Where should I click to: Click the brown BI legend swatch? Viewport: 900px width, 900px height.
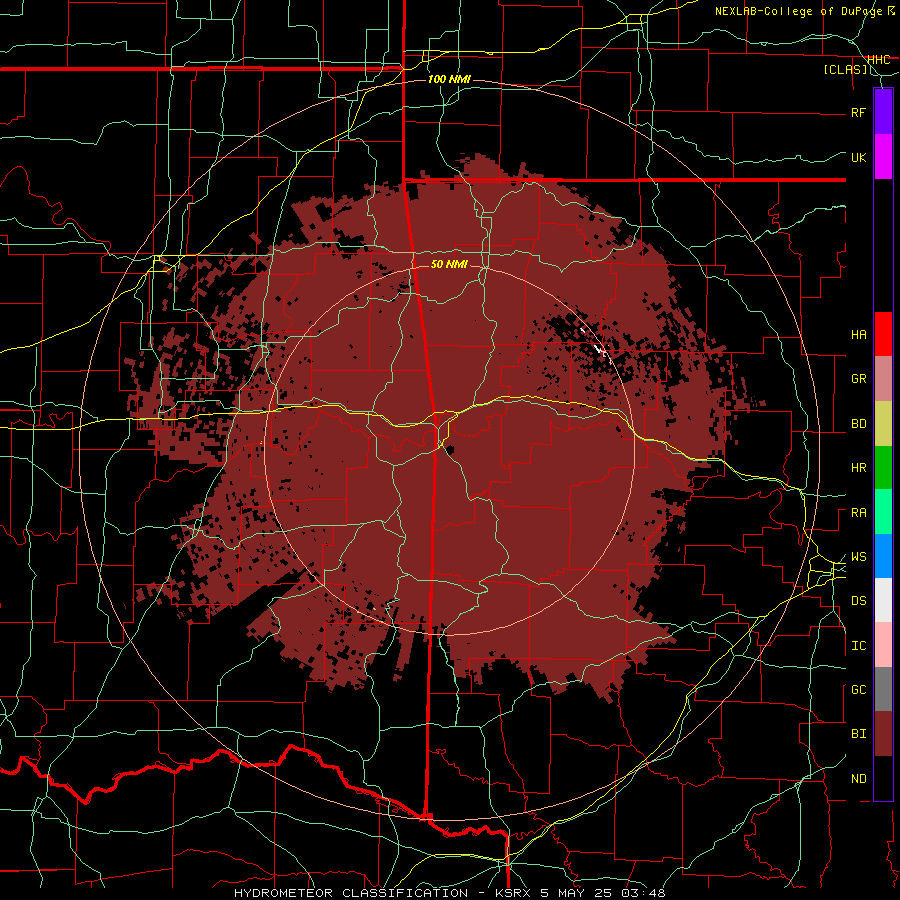click(x=883, y=734)
